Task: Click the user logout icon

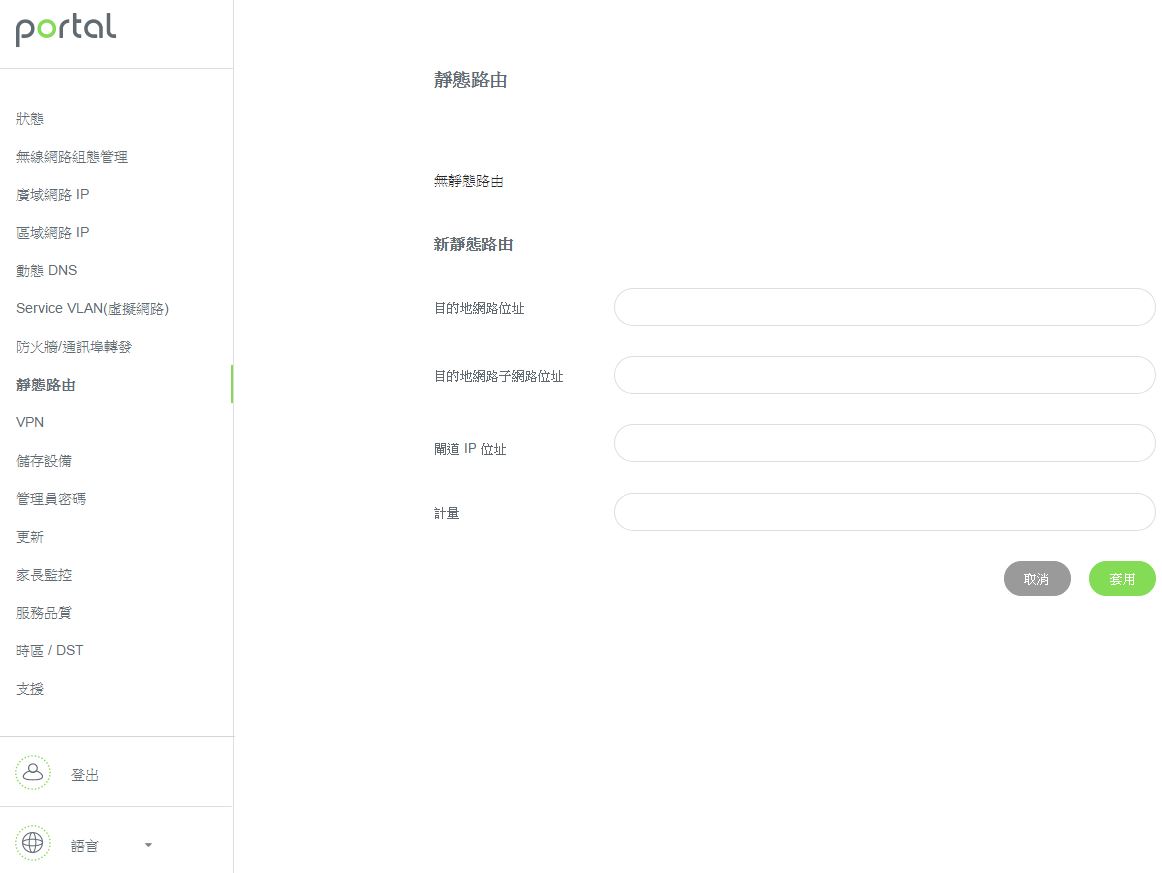Action: coord(33,773)
